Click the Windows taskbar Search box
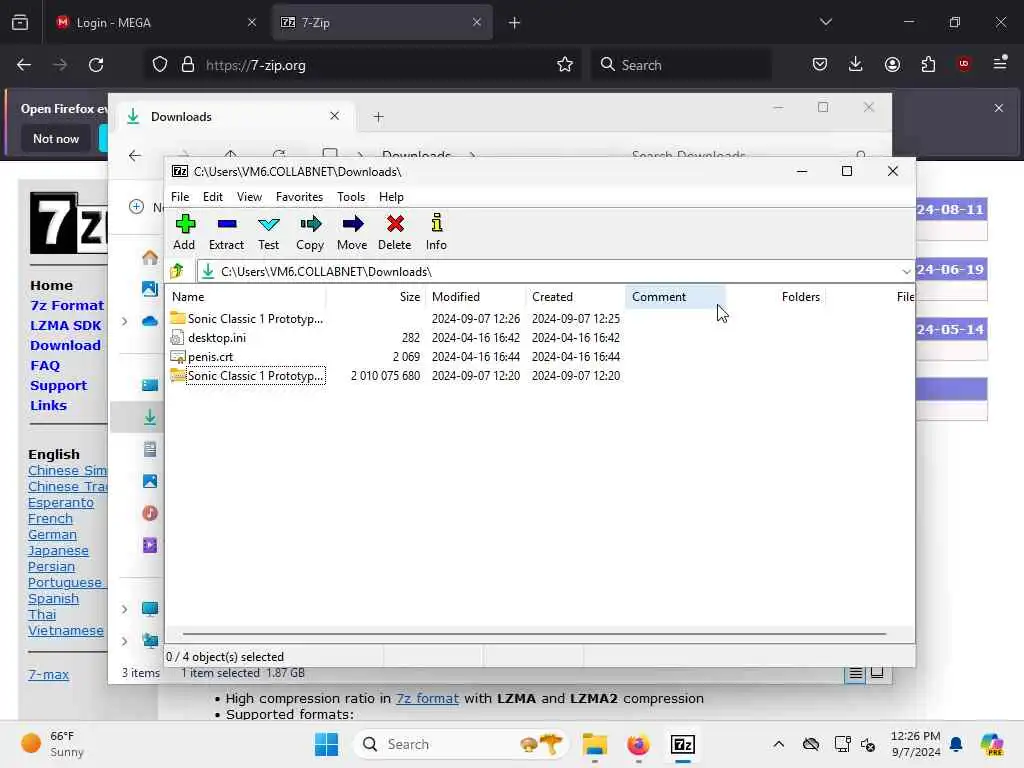 pyautogui.click(x=460, y=744)
